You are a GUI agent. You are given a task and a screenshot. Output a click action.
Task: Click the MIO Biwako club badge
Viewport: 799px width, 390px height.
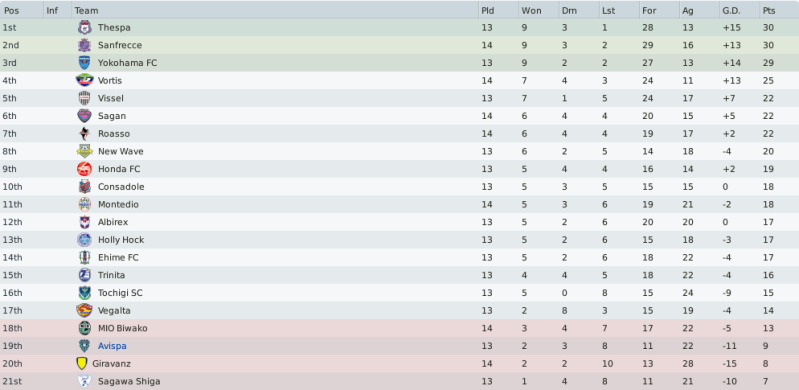(85, 328)
